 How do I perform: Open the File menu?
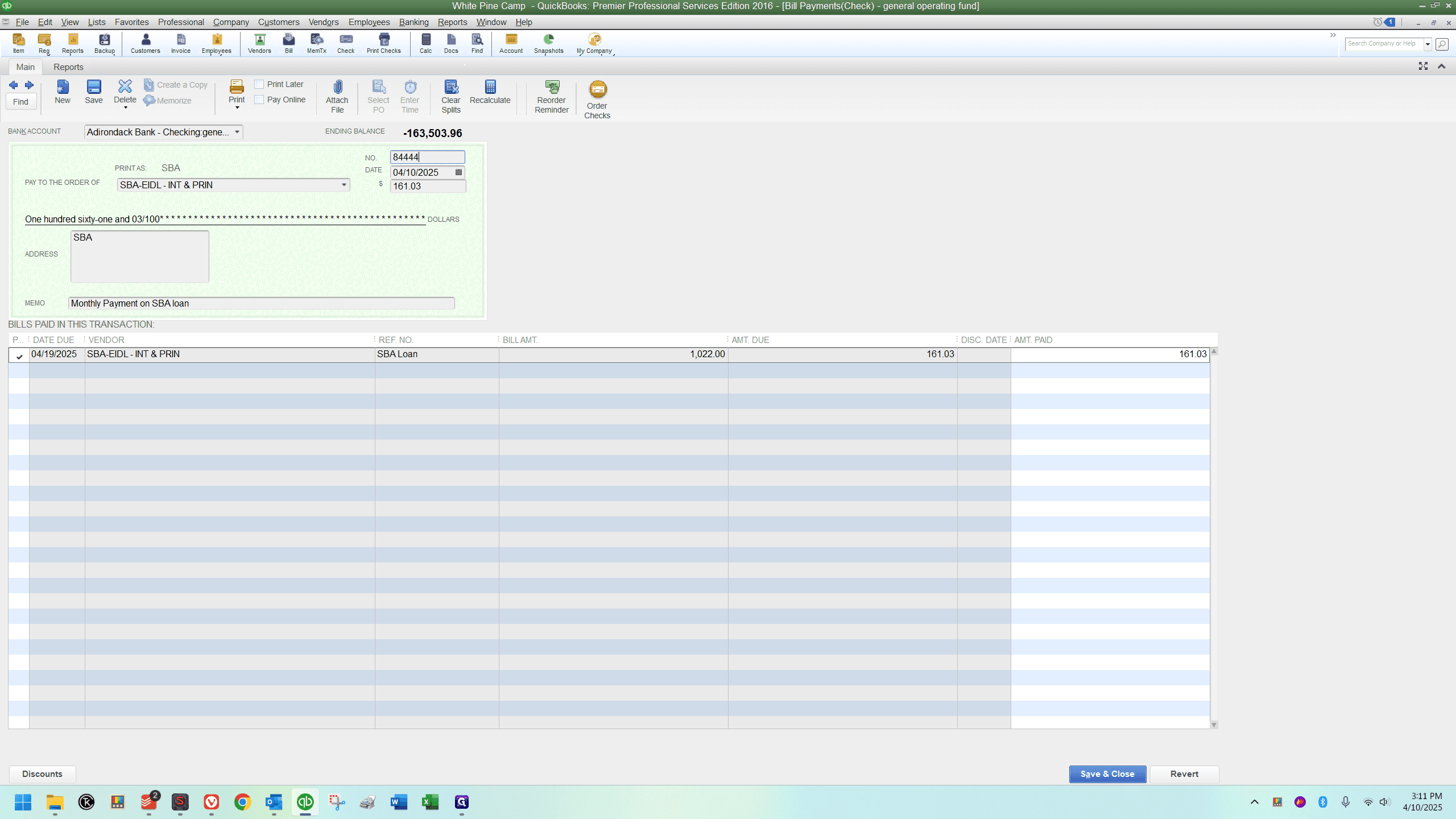22,22
